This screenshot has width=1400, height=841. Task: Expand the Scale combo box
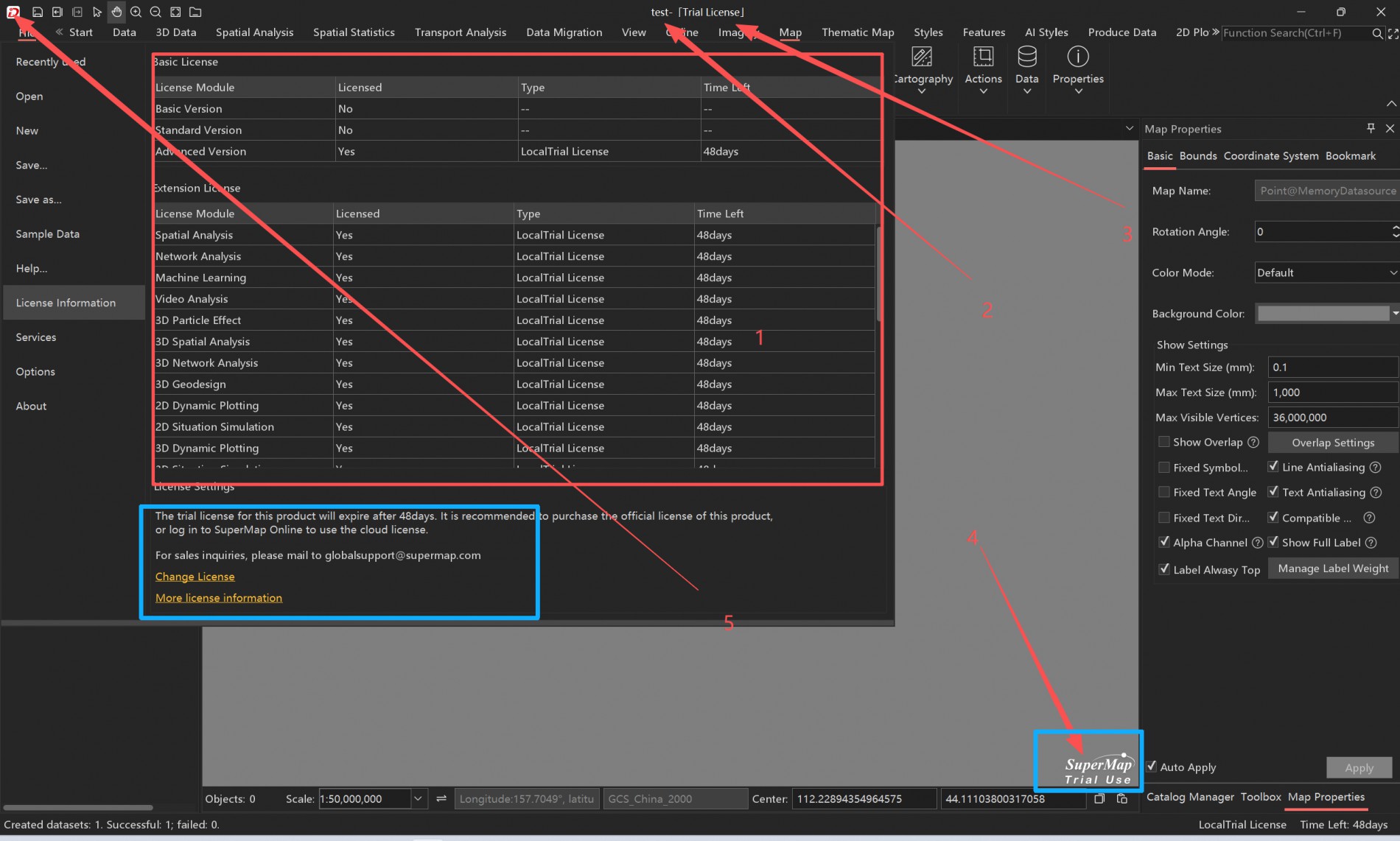point(418,799)
